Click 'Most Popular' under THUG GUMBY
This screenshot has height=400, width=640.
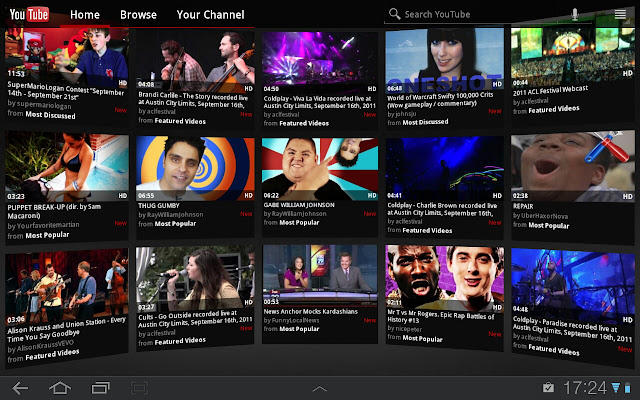(x=176, y=224)
